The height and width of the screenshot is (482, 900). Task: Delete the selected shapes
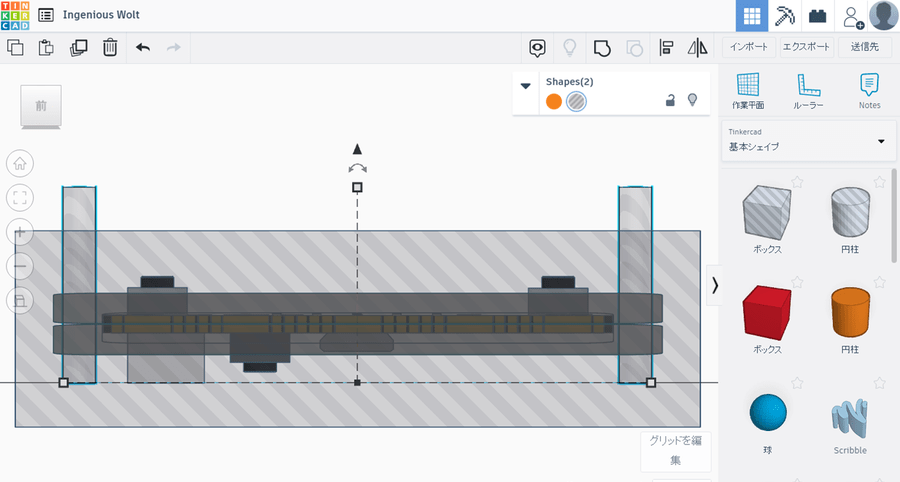click(x=110, y=48)
